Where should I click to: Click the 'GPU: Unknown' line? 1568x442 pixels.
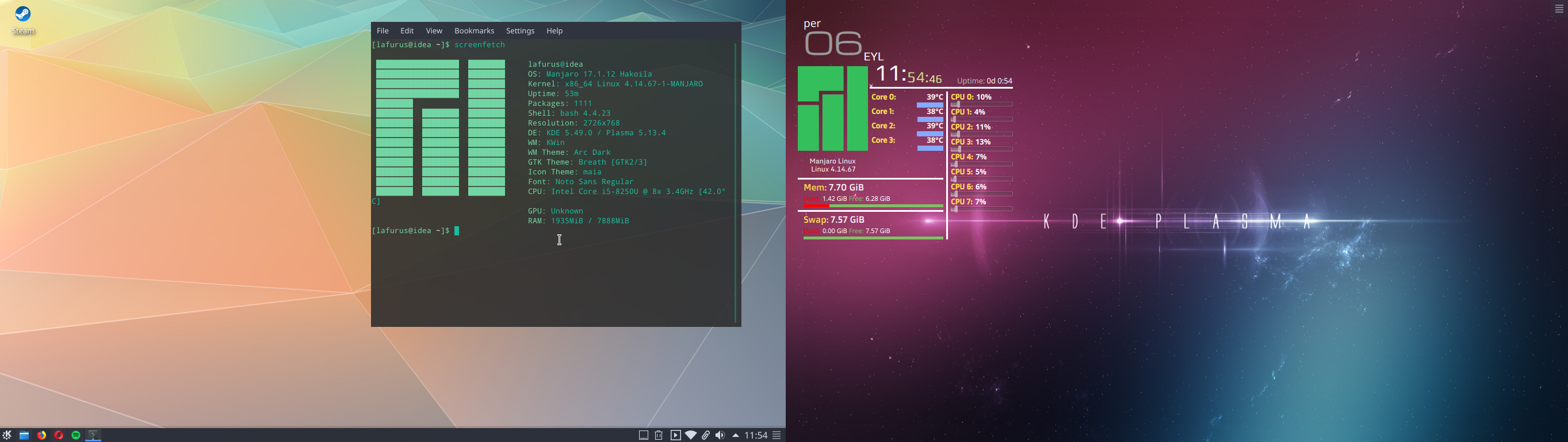[x=555, y=211]
